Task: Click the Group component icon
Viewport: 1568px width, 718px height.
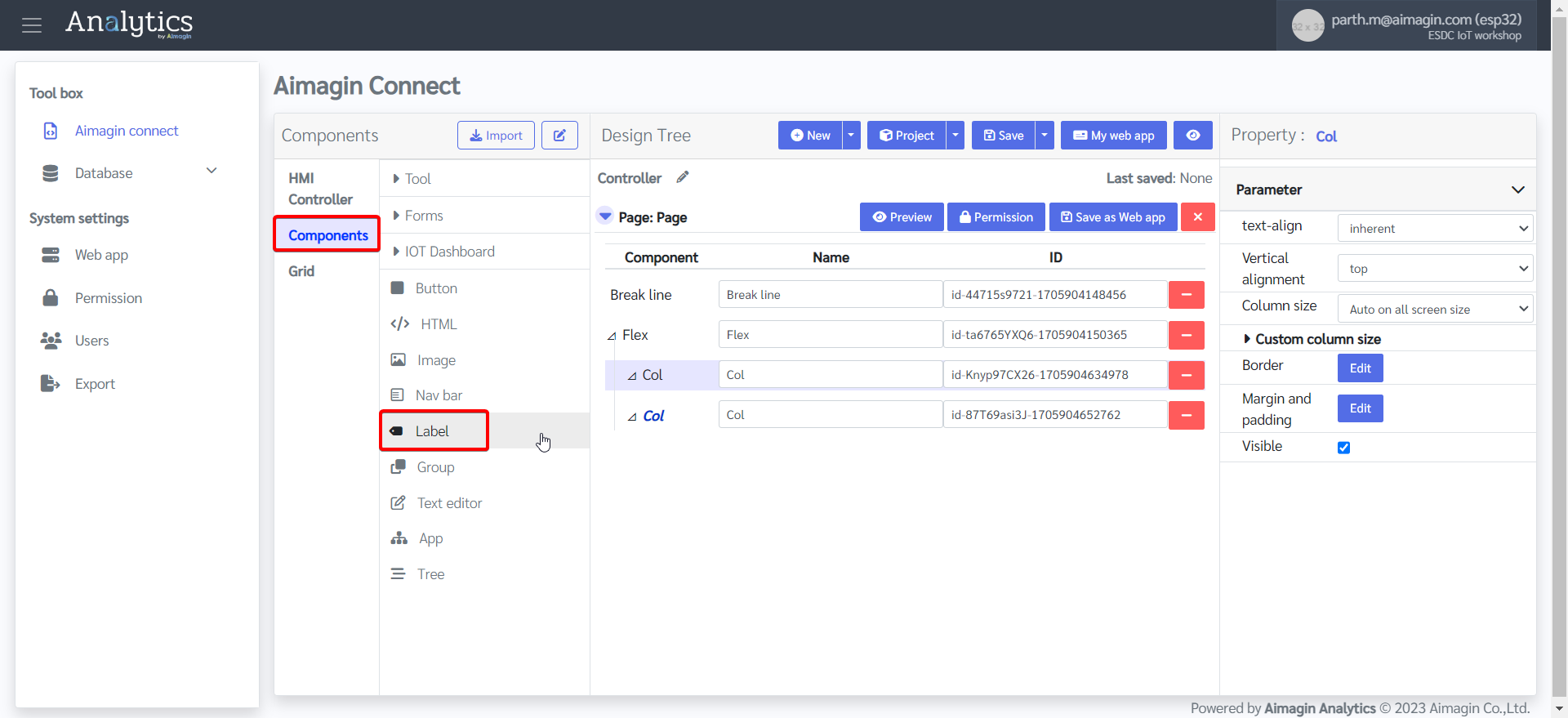Action: [x=399, y=466]
